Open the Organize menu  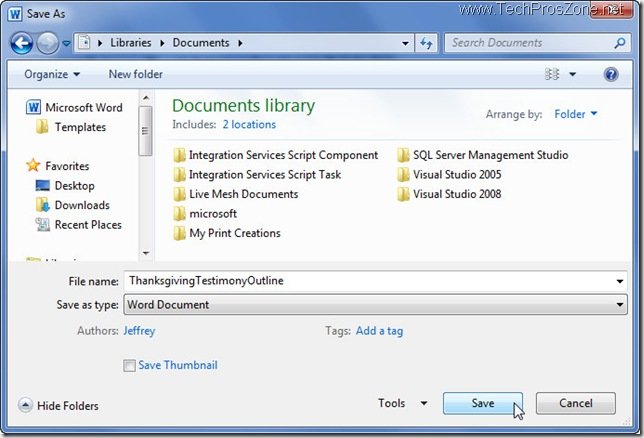[x=52, y=74]
